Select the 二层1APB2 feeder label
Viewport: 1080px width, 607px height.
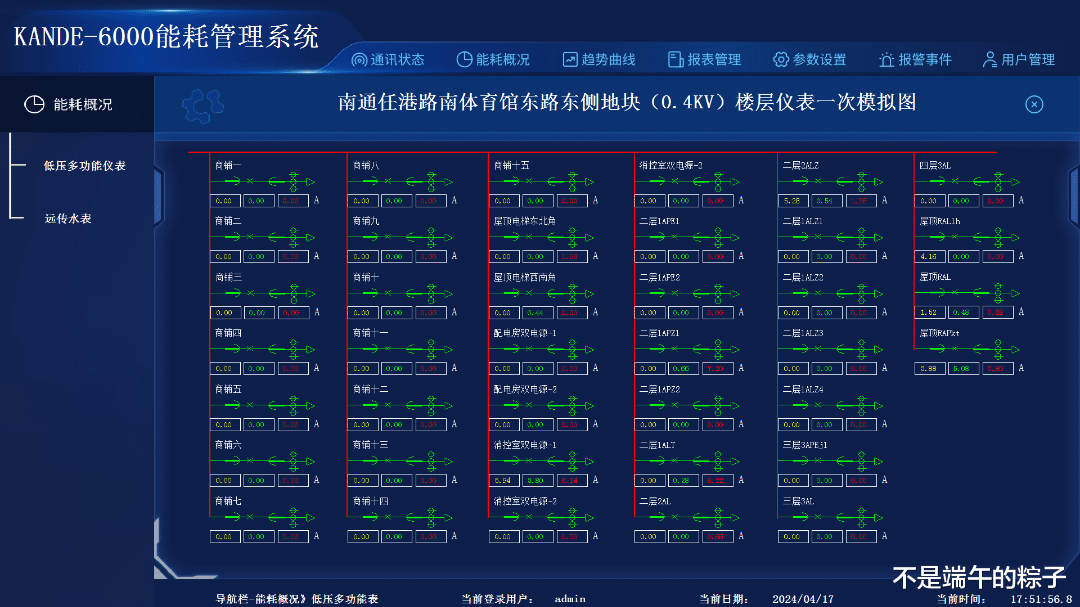[x=660, y=277]
